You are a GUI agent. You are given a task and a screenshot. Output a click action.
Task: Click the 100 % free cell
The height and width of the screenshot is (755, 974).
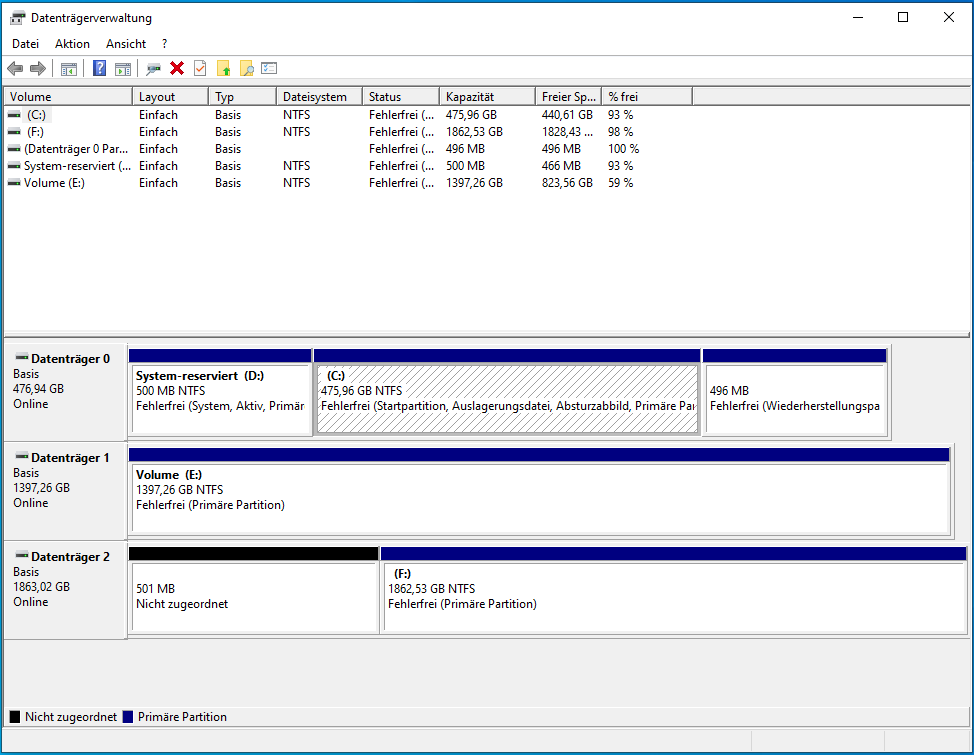coord(624,149)
